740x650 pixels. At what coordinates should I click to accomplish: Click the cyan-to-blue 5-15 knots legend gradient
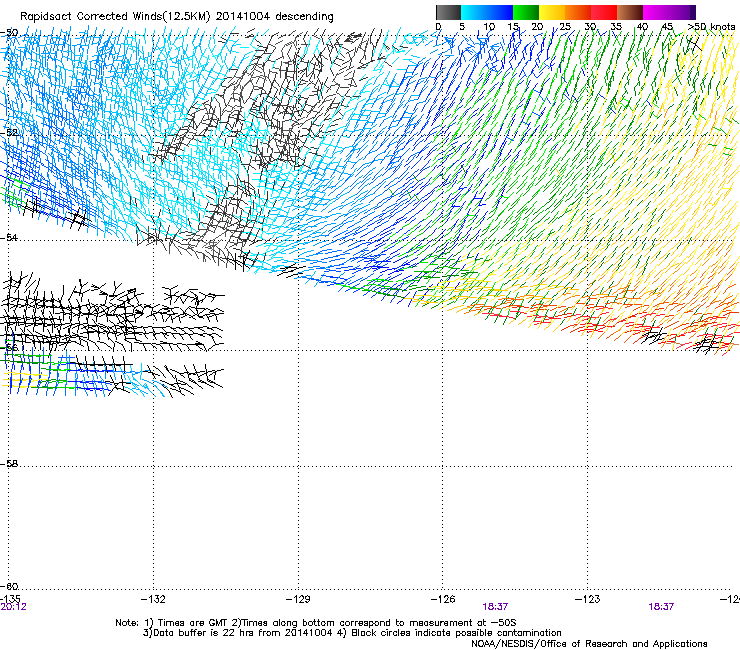click(487, 12)
